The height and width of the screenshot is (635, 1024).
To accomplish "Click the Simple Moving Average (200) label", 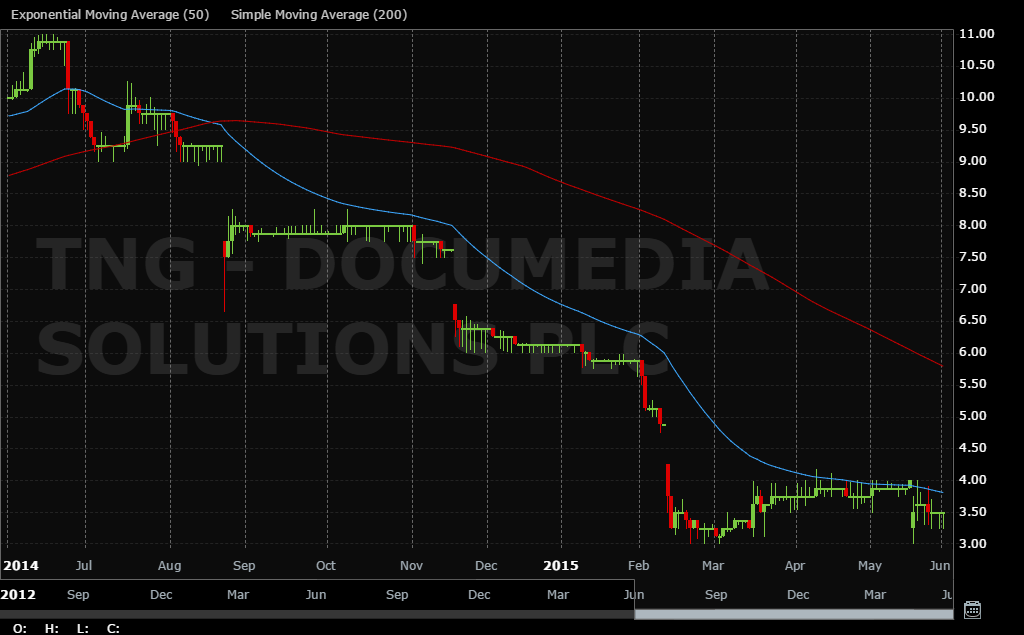I will point(318,15).
